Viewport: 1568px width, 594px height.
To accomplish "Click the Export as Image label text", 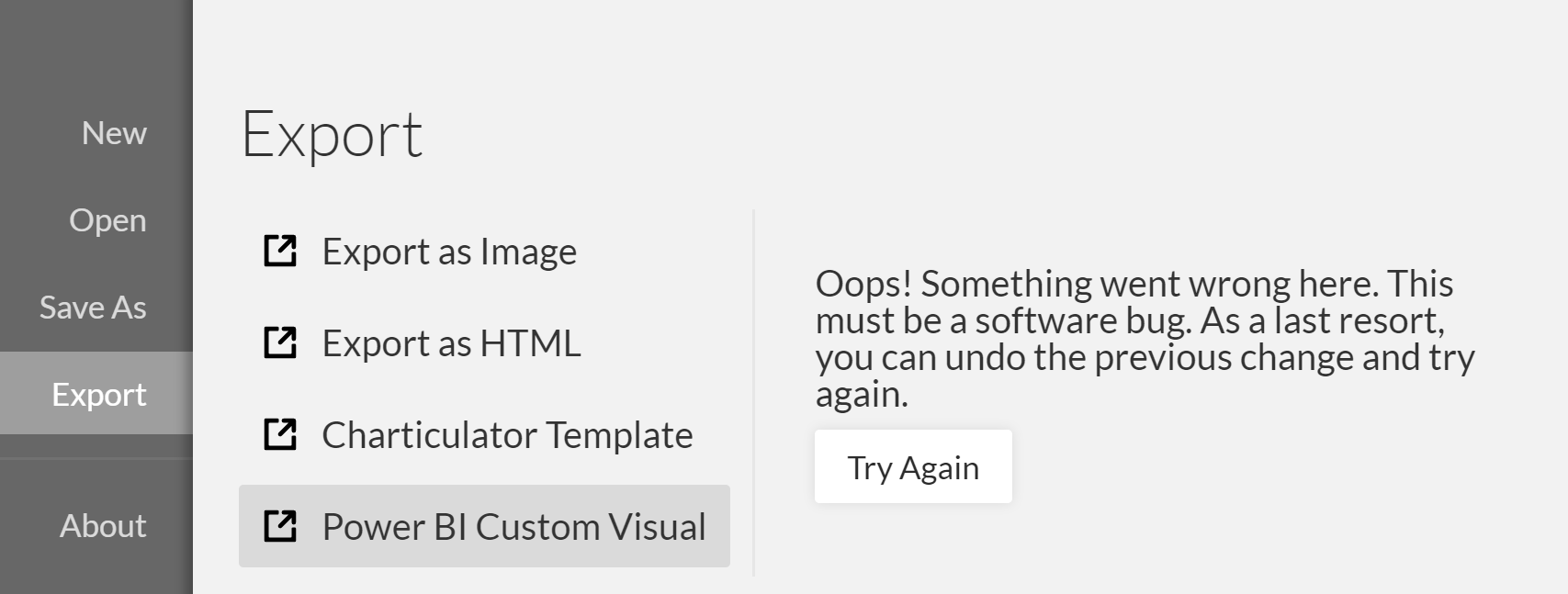I will [448, 251].
